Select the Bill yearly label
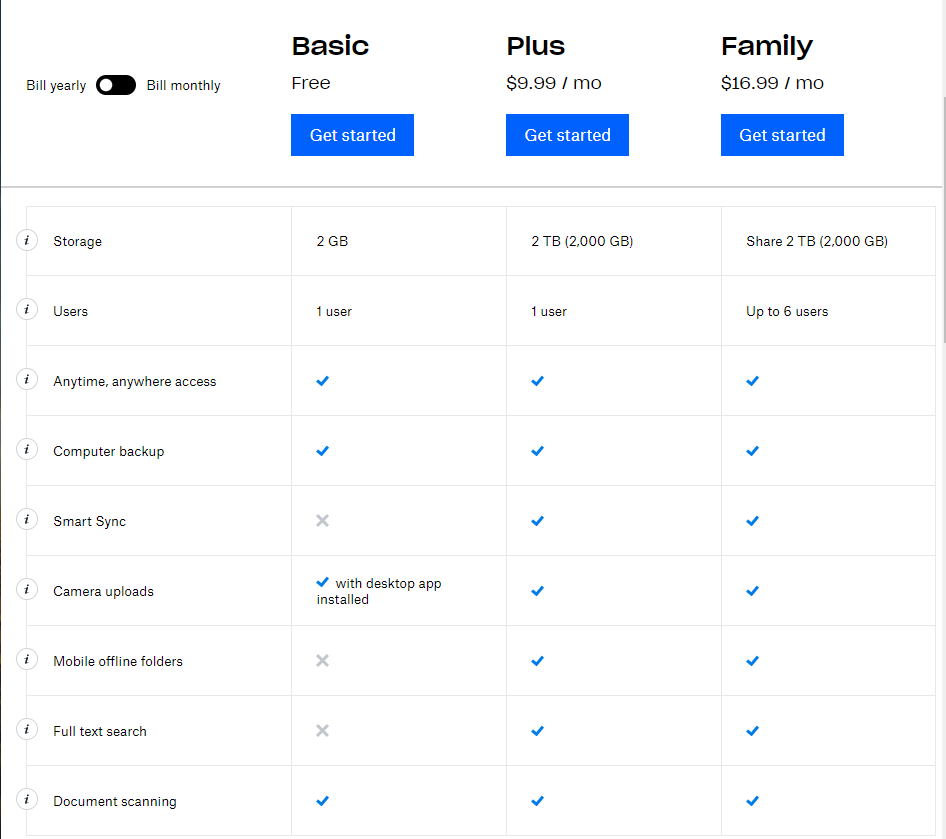 coord(56,86)
